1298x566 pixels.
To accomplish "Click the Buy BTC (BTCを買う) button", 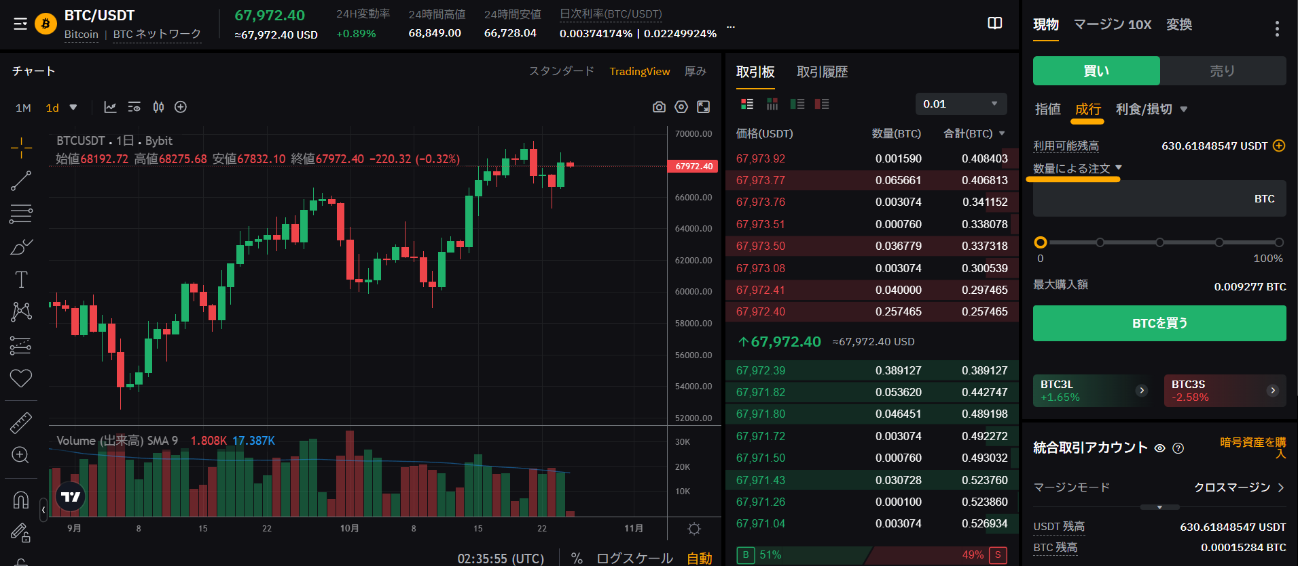I will 1159,323.
